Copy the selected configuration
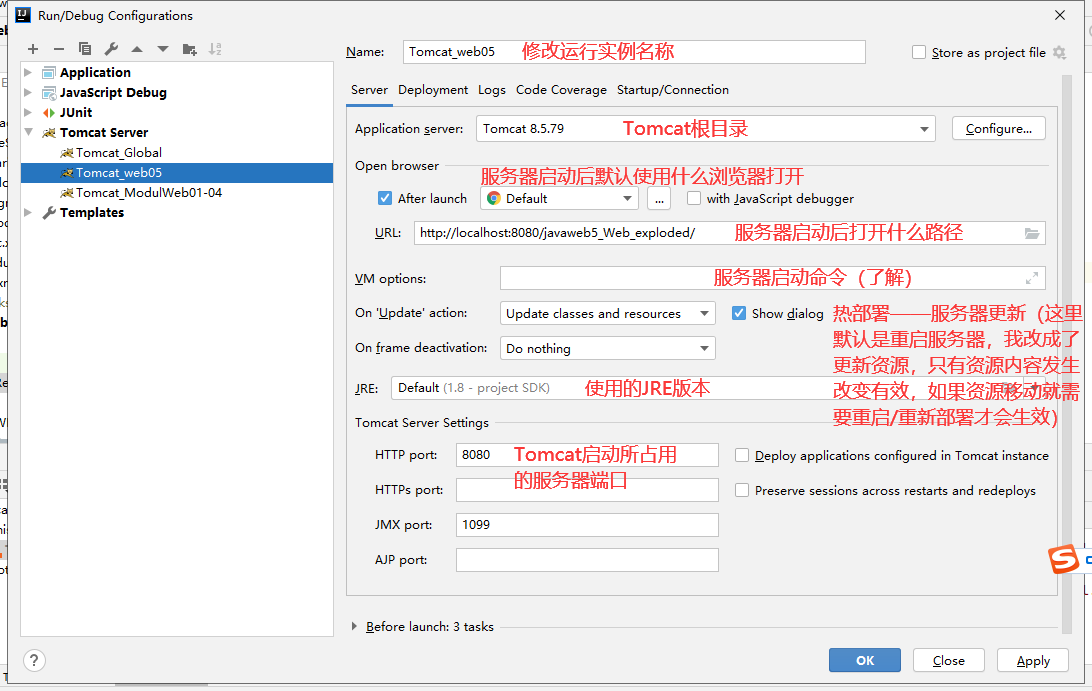 85,49
